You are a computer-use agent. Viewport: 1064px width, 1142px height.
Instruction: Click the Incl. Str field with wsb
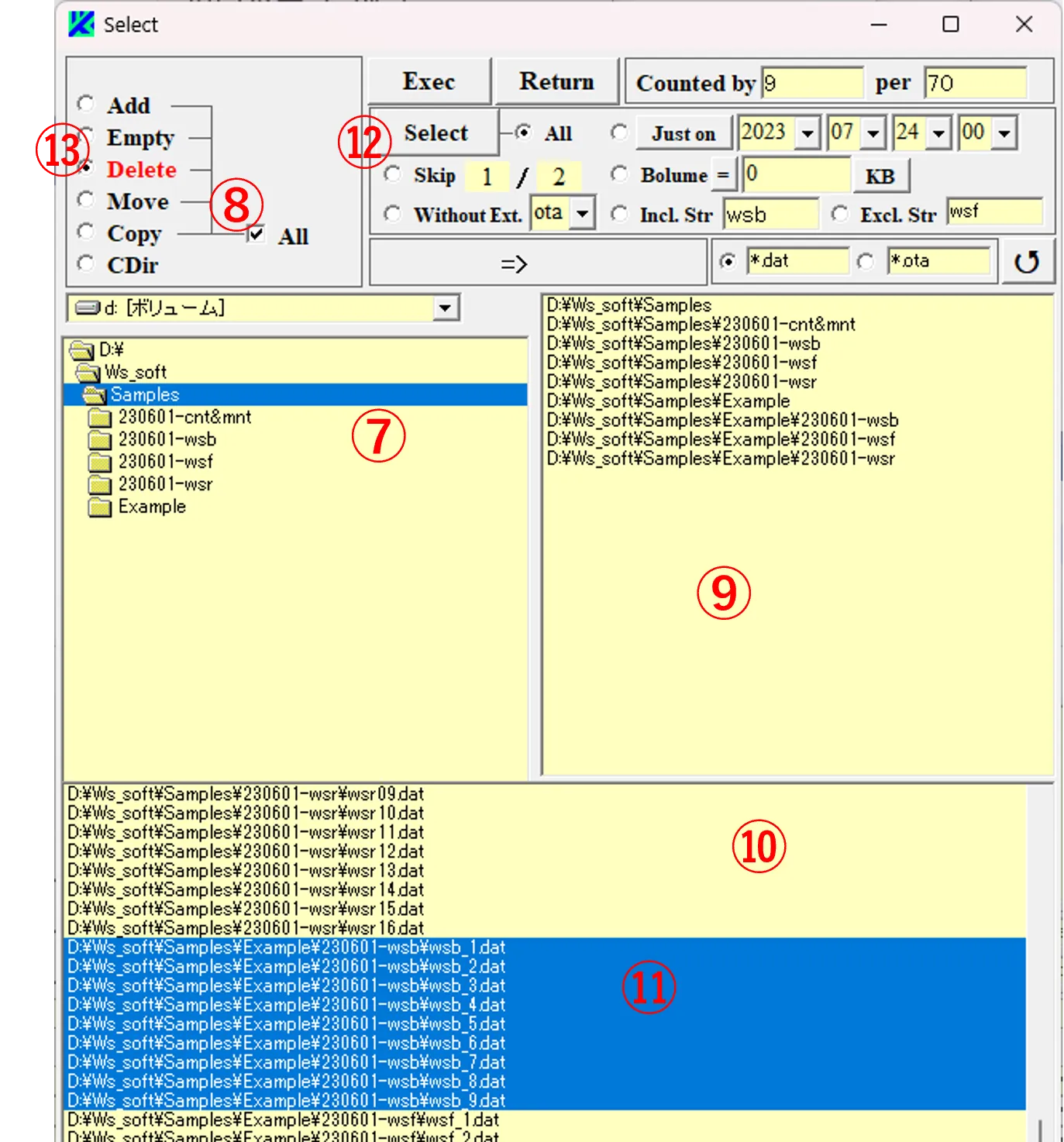771,214
